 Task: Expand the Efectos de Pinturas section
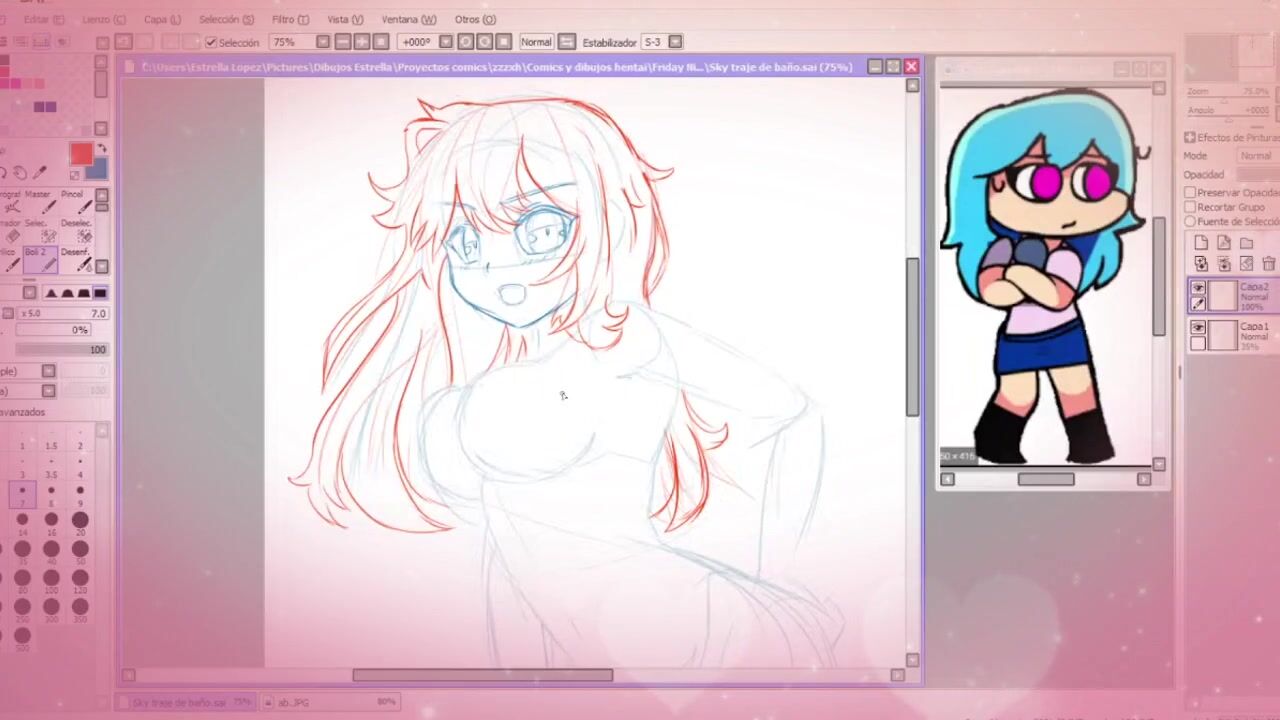pyautogui.click(x=1190, y=138)
